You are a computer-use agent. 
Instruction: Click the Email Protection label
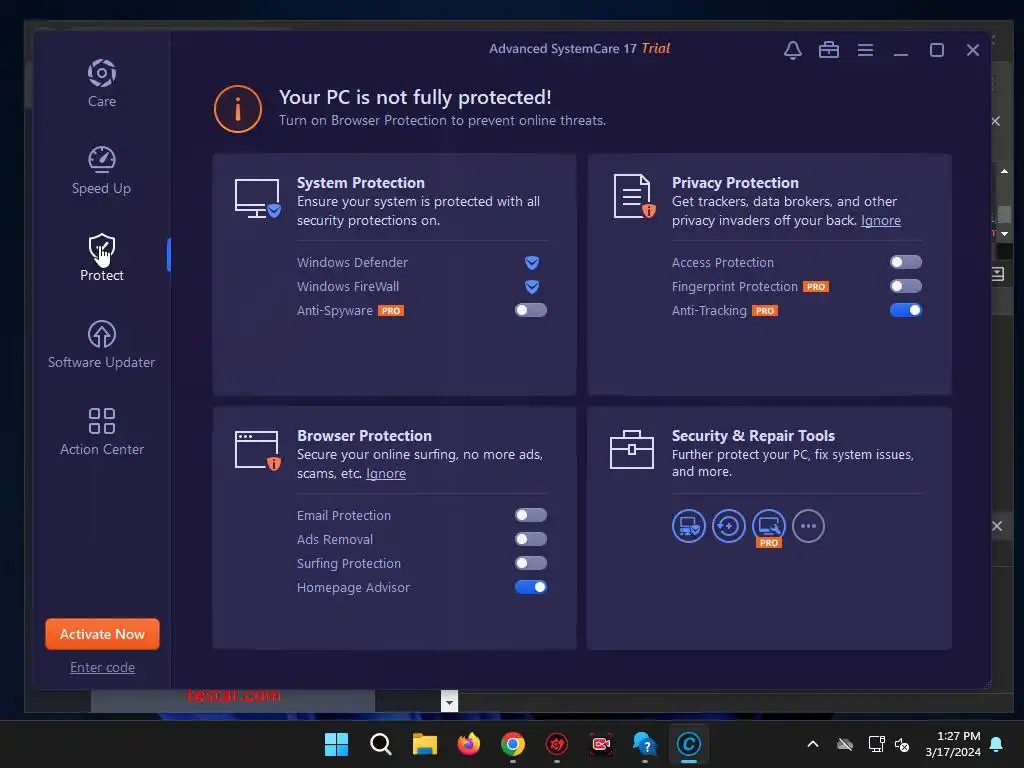pos(344,515)
